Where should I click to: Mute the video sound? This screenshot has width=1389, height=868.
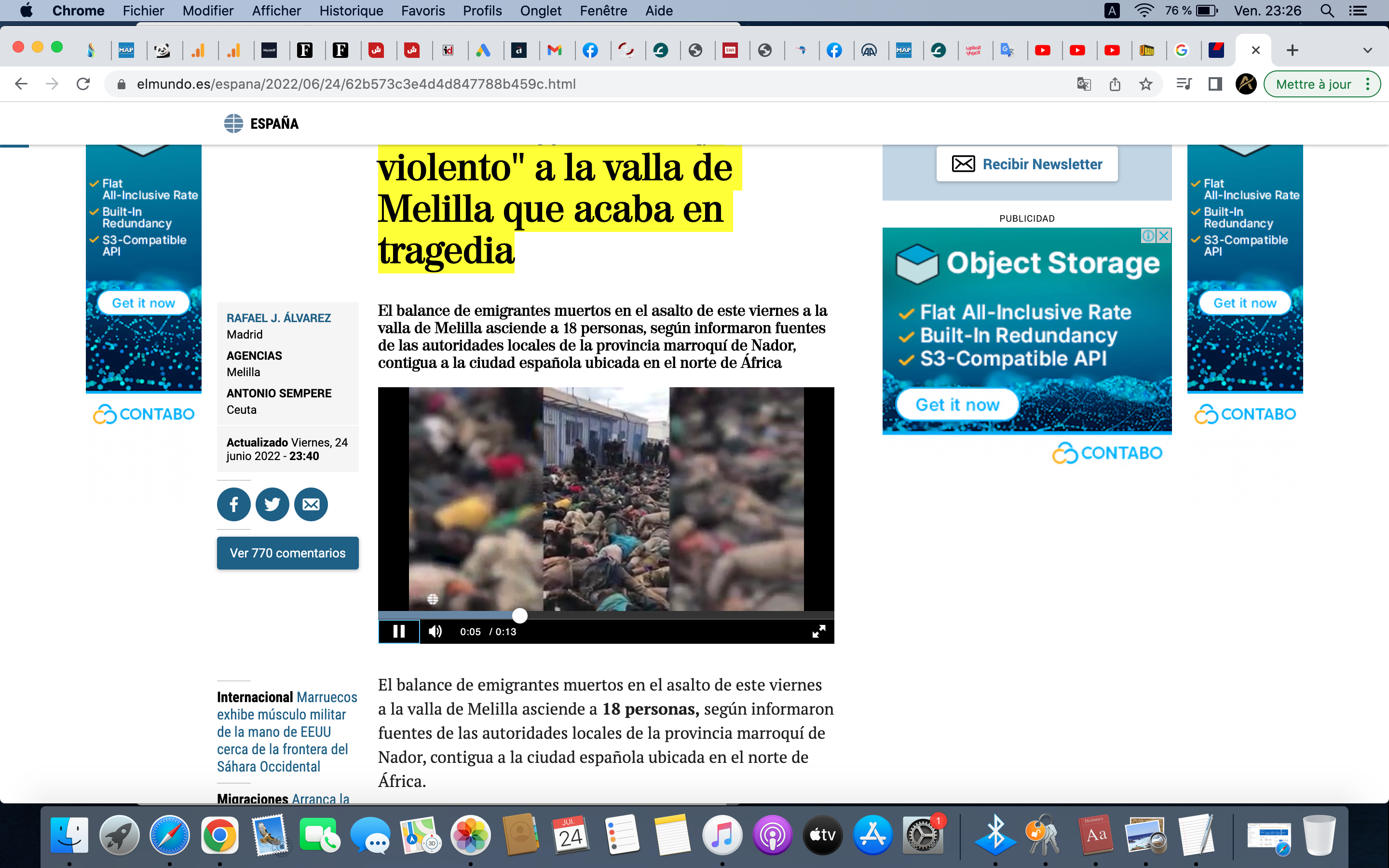coord(435,632)
